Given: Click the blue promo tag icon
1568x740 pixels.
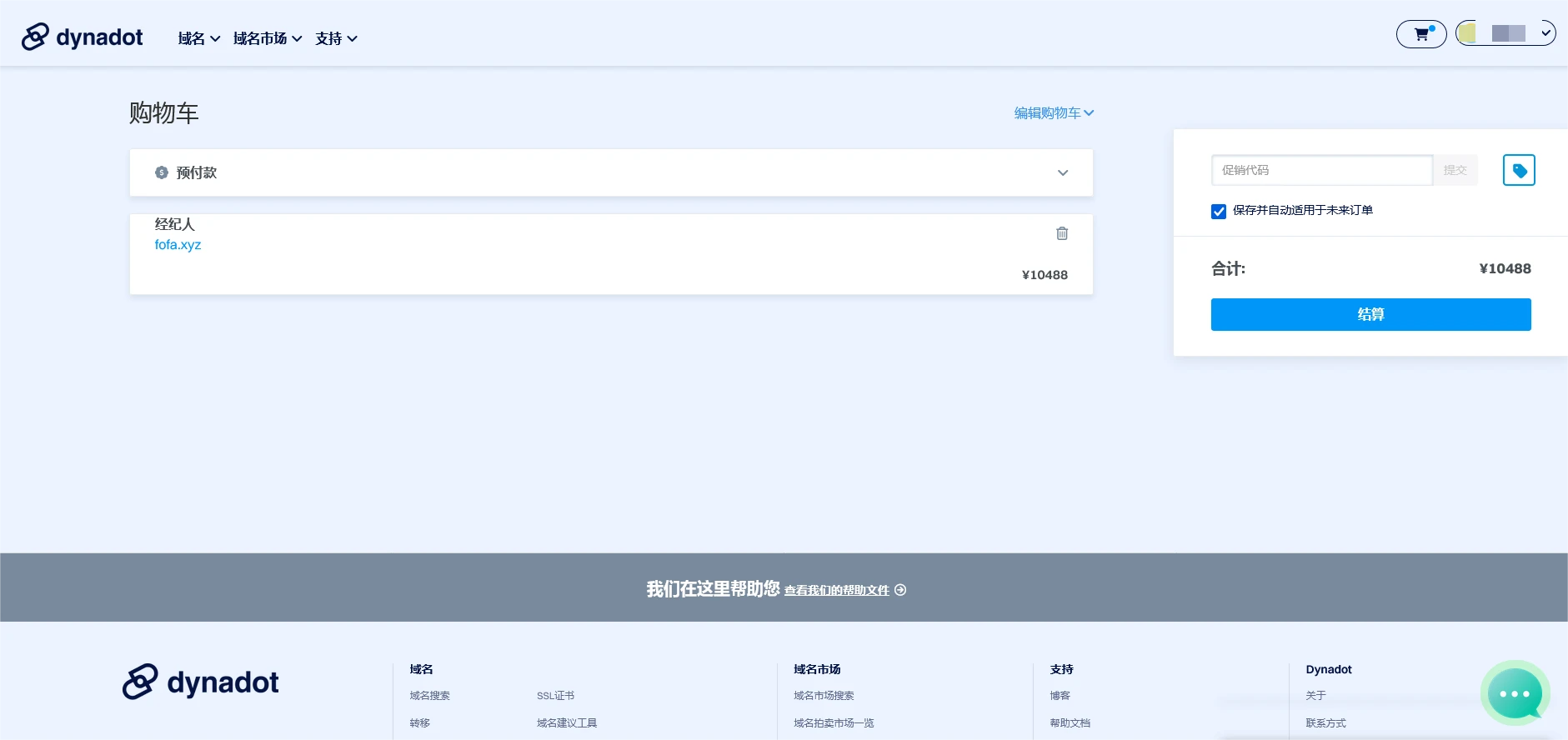Looking at the screenshot, I should [1519, 171].
